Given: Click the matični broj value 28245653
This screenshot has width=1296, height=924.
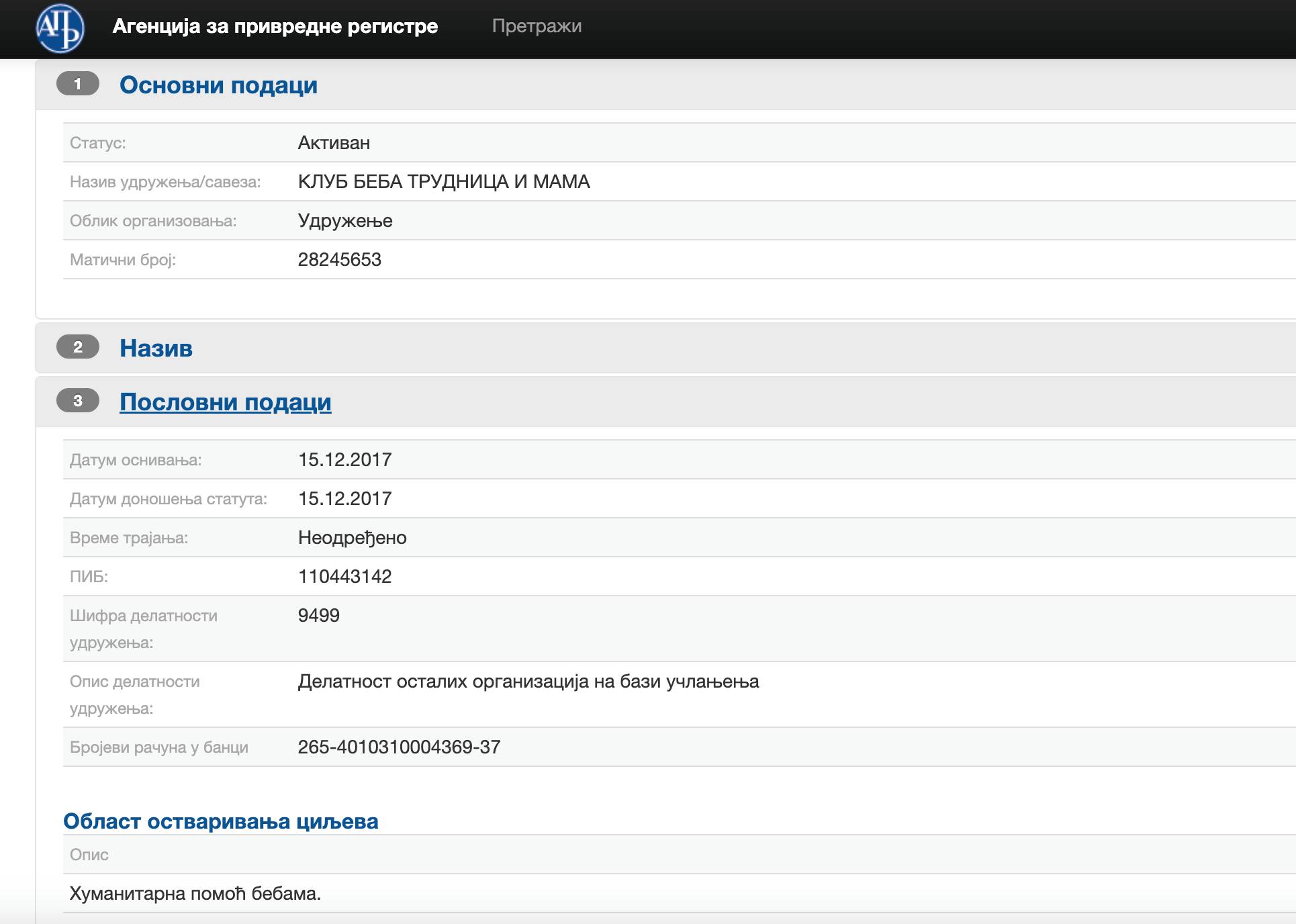Looking at the screenshot, I should pos(339,260).
